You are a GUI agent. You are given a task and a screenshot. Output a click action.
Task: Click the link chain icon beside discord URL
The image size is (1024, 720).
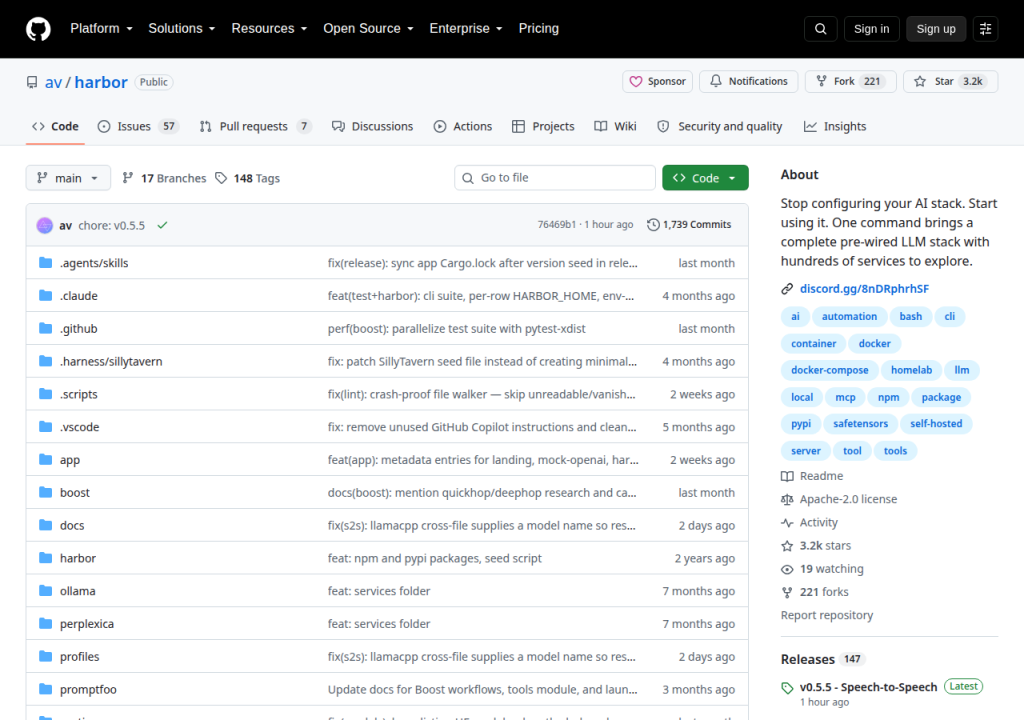[x=787, y=289]
